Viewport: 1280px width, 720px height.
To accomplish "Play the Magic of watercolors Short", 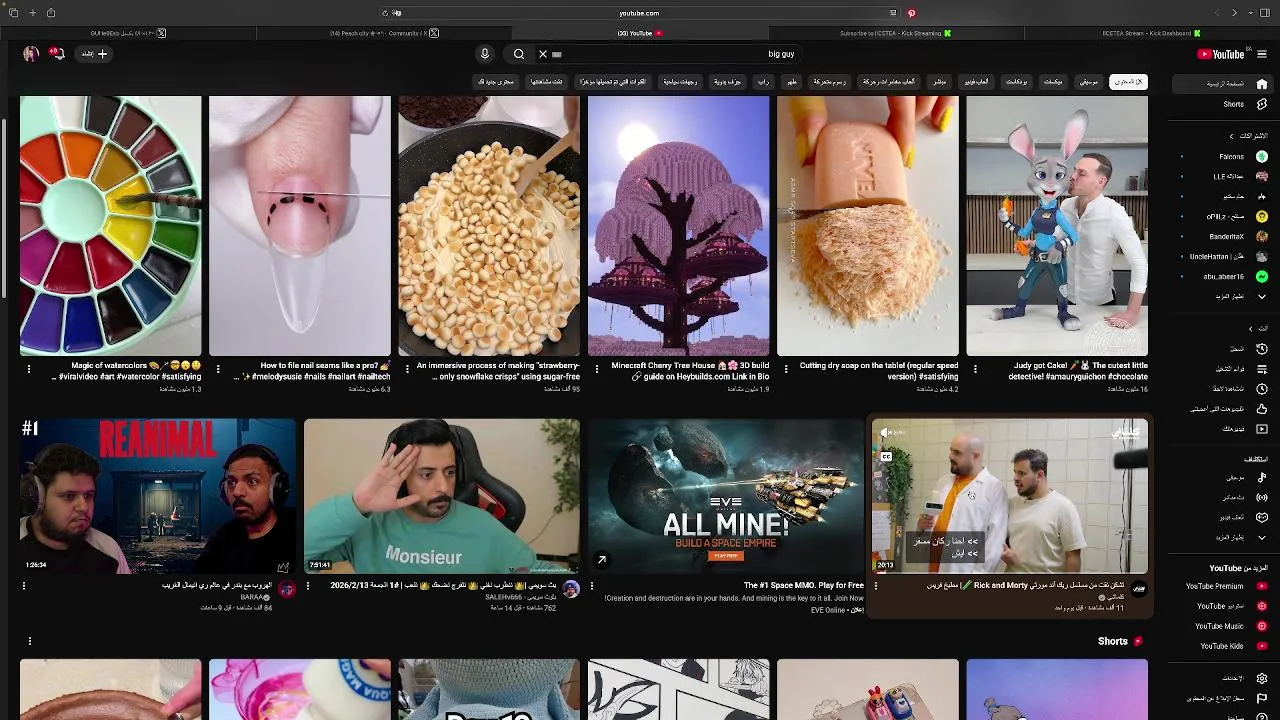I will (x=110, y=226).
